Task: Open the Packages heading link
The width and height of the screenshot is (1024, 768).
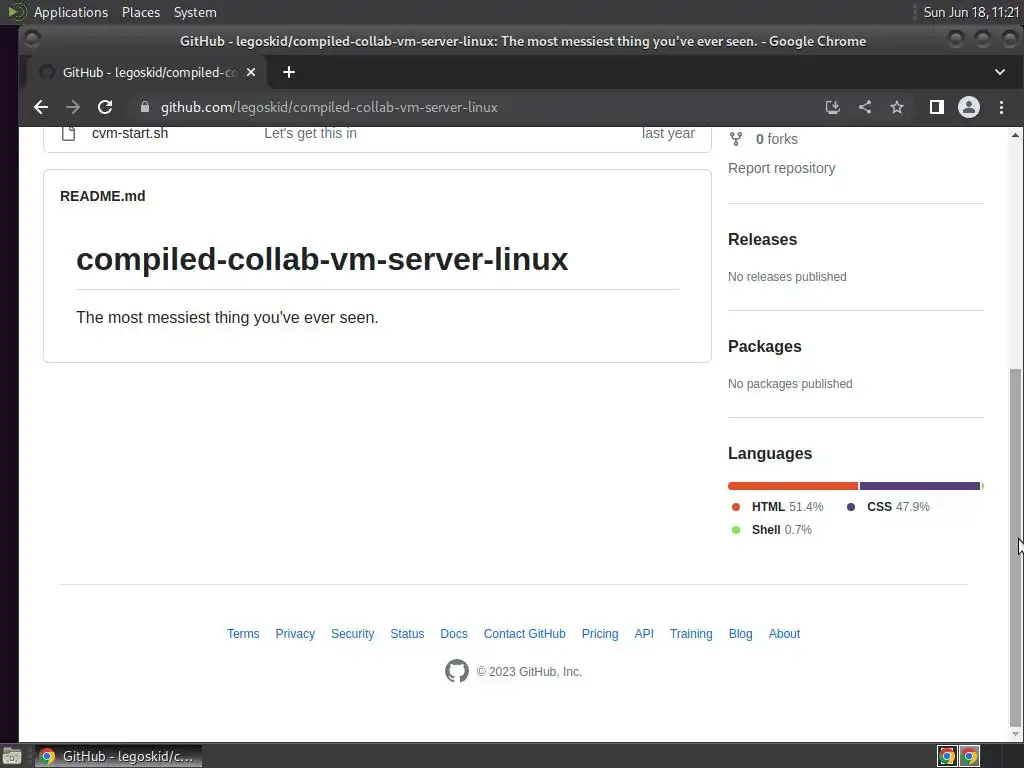Action: point(764,347)
